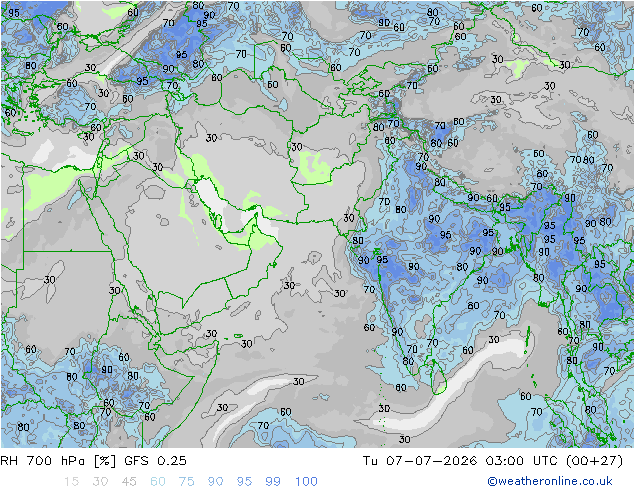634x490 pixels.
Task: Click the 'Tu 07-07-2026 03:00 UTC' timestamp
Action: pos(461,461)
